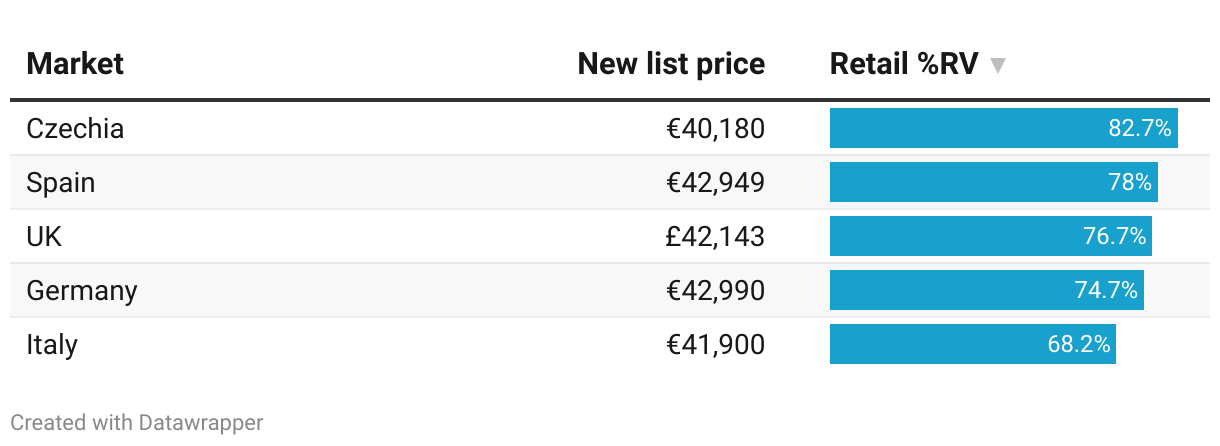Click the Market column header
Viewport: 1220px width, 446px height.
pos(75,65)
